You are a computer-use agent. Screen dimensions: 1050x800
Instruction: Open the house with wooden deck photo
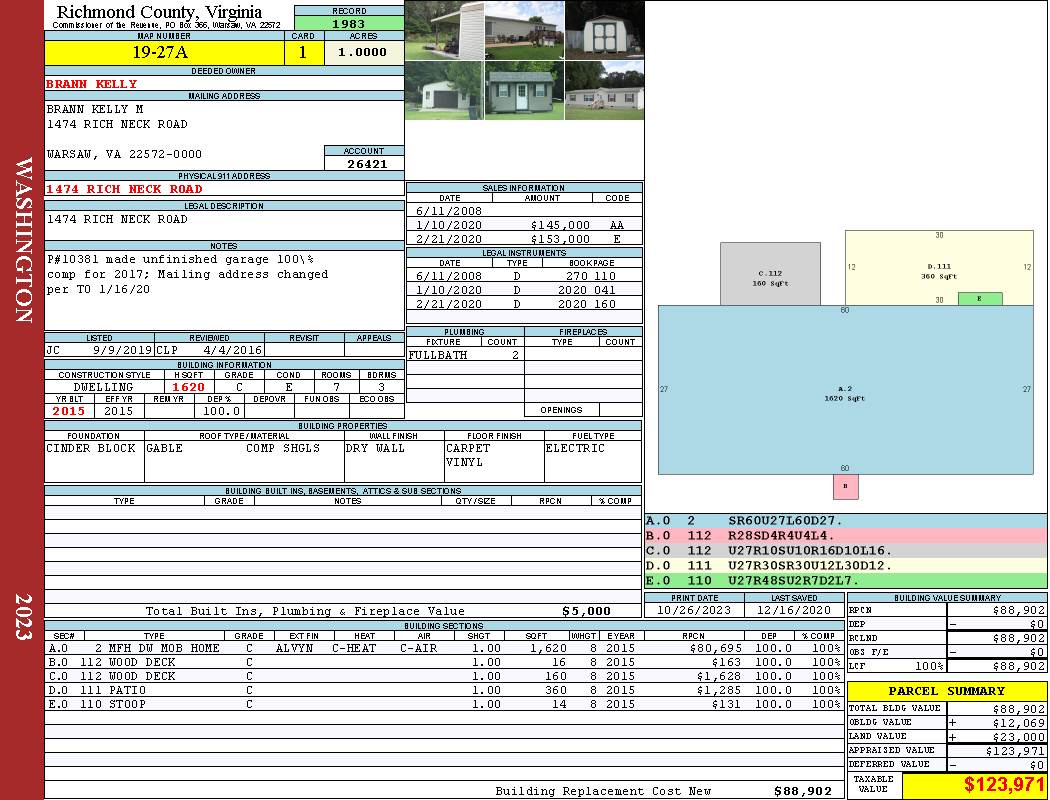(524, 30)
